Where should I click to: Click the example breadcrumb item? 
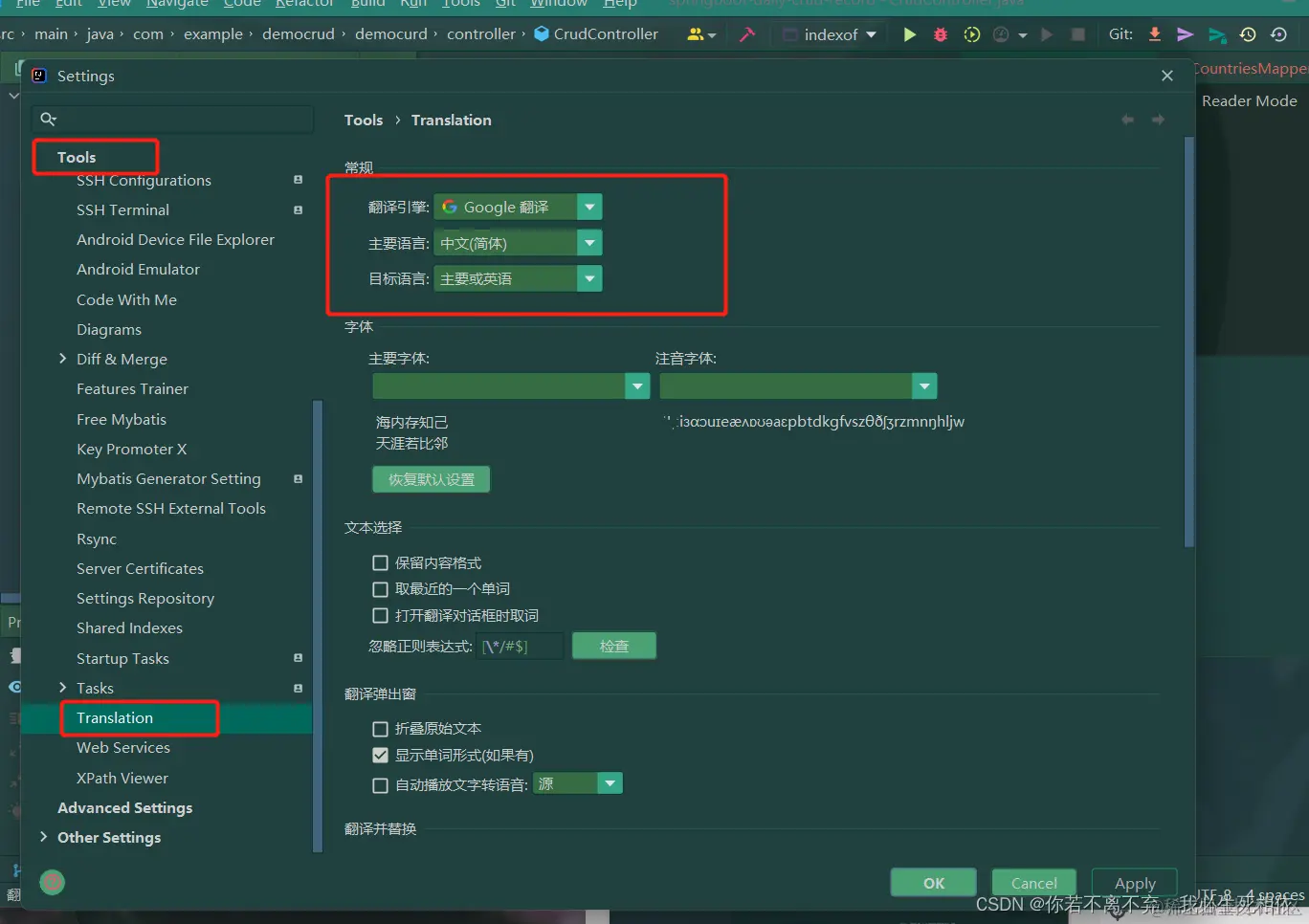213,34
